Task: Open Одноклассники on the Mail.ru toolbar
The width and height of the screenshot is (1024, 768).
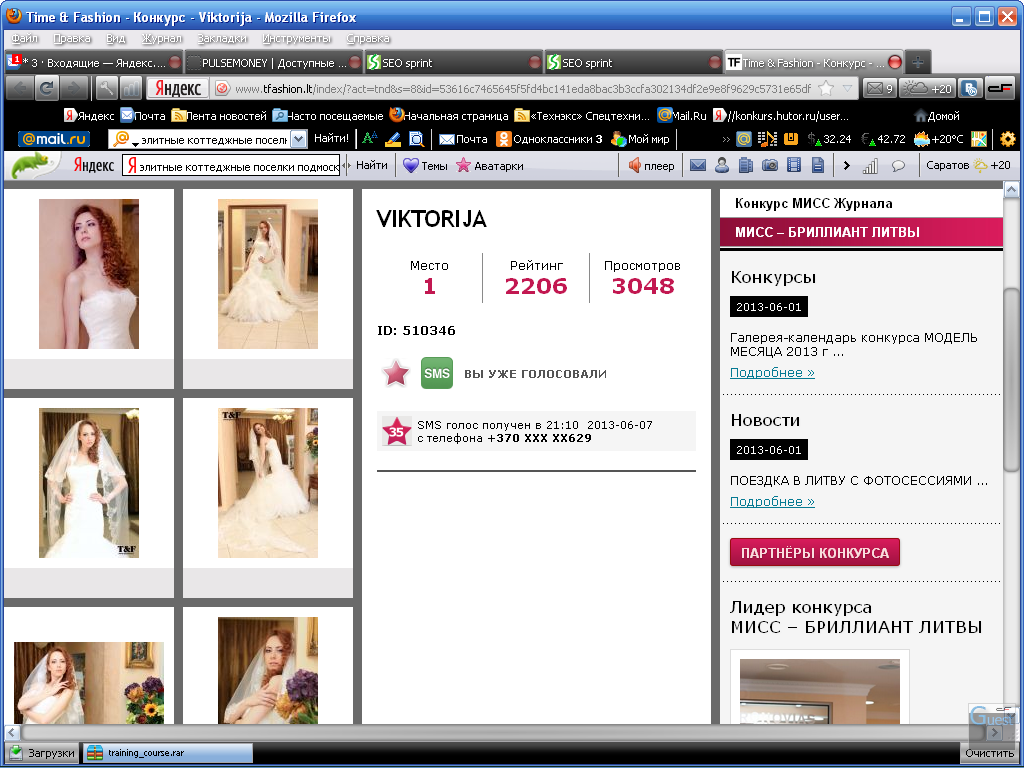Action: 549,139
